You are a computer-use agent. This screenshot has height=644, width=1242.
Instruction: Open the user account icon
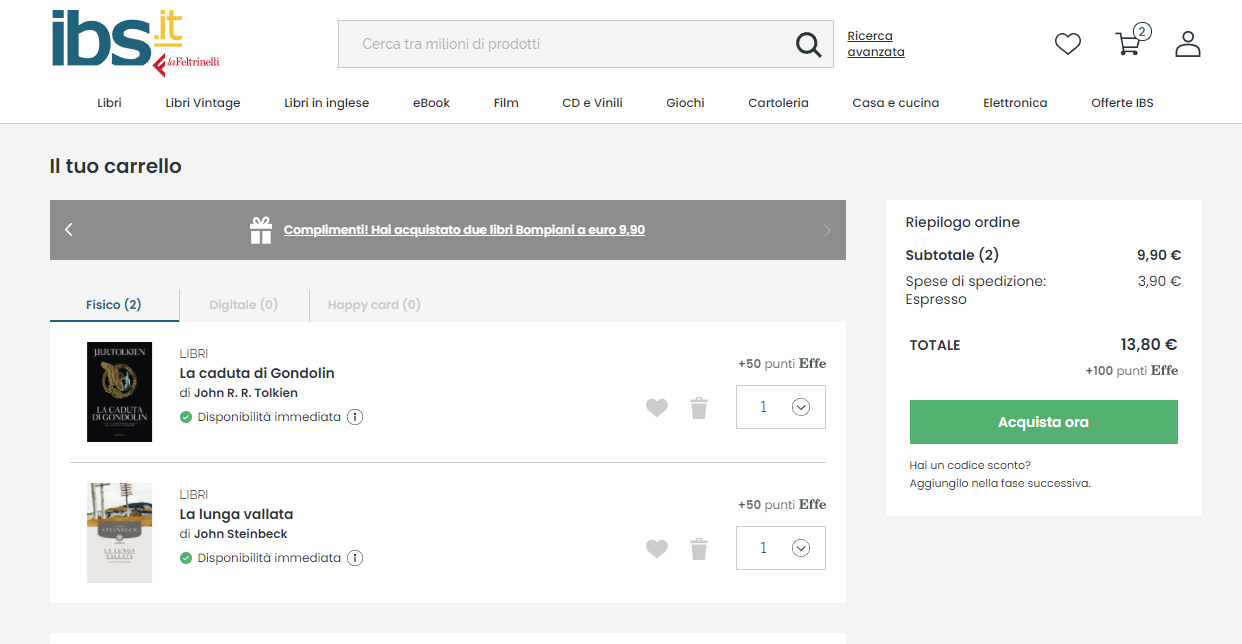click(1187, 44)
